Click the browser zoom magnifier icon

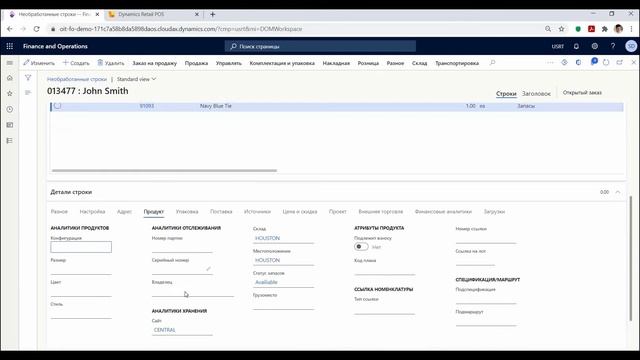548,29
